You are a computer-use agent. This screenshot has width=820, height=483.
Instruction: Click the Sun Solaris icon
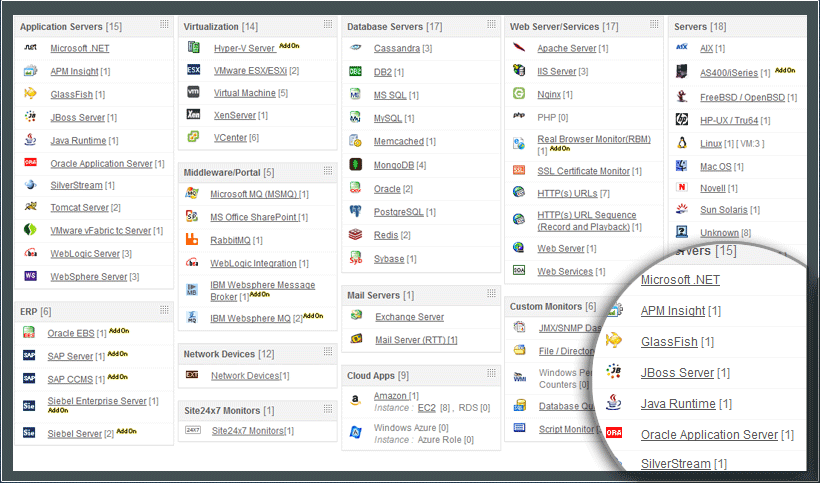point(681,209)
